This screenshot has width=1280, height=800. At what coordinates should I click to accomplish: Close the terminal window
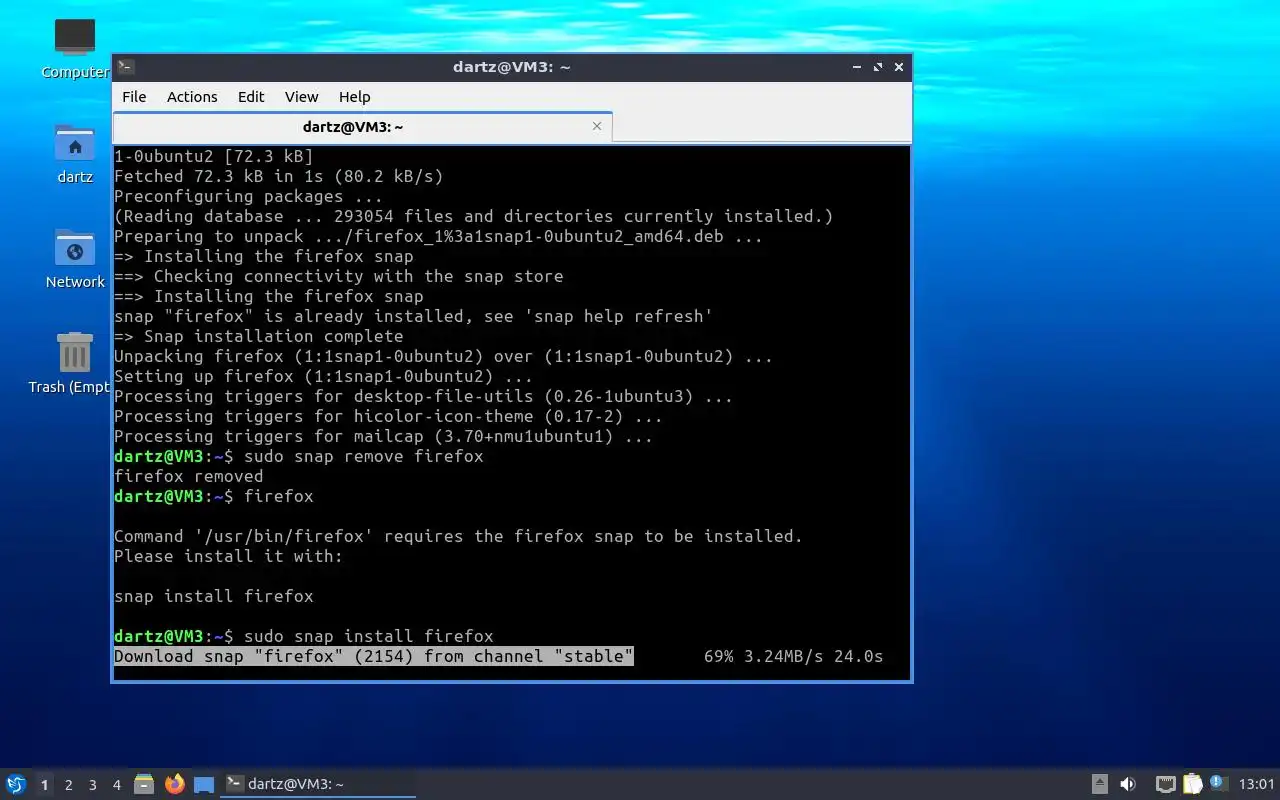899,67
